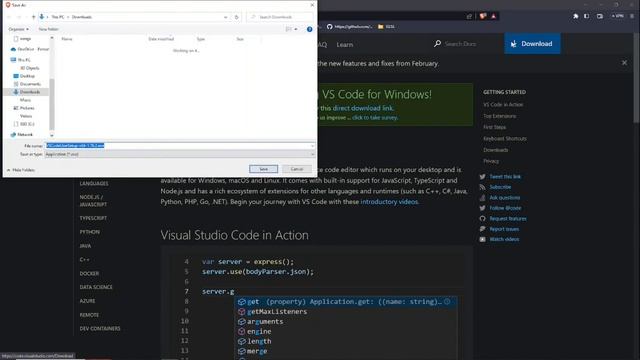Sort files by Type column header

coord(200,39)
